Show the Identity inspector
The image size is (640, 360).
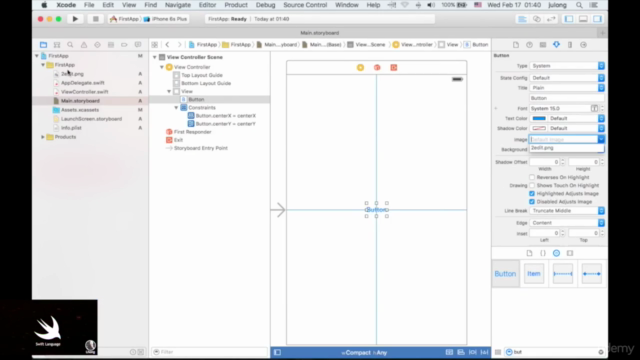(x=543, y=45)
